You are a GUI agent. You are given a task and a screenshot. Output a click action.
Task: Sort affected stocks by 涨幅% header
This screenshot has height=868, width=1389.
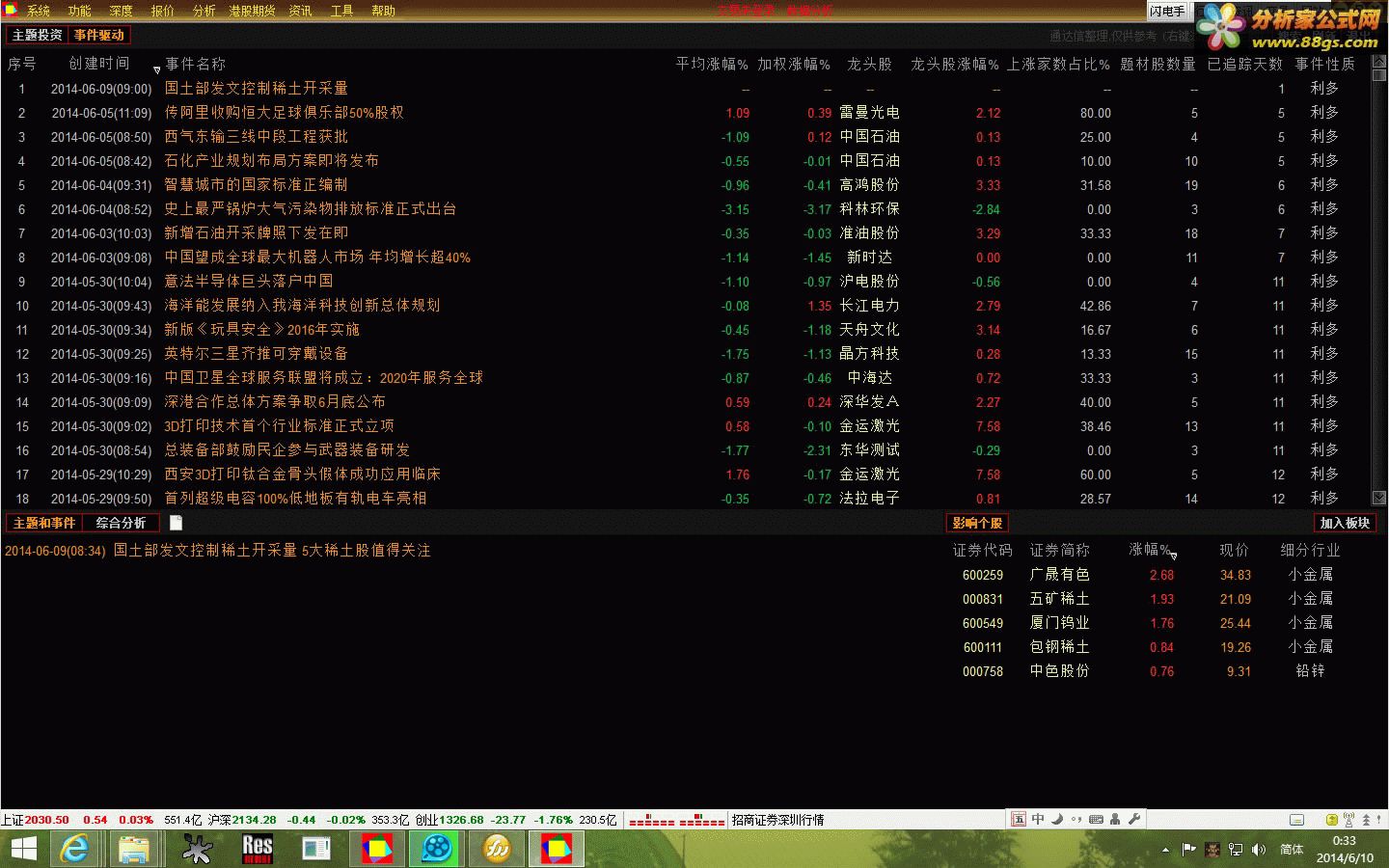(x=1149, y=550)
